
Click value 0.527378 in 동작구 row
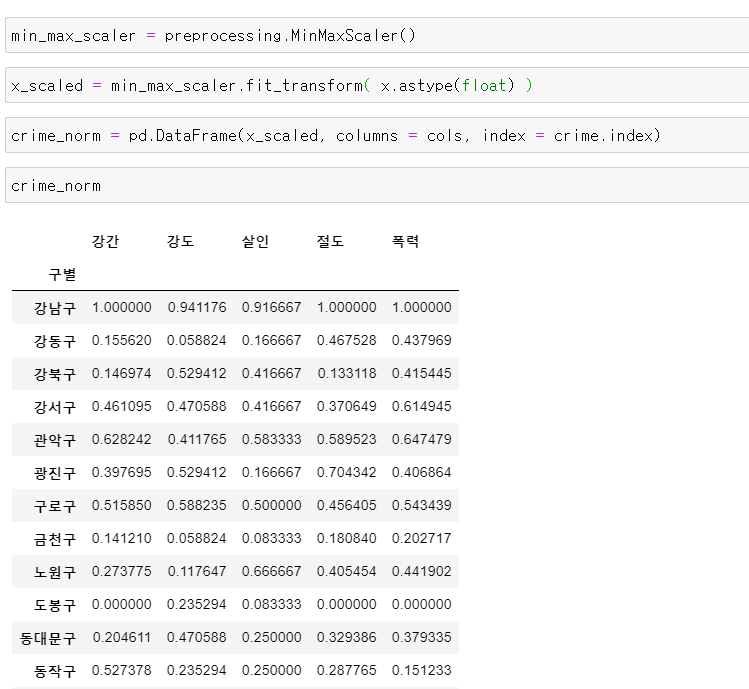tap(122, 670)
